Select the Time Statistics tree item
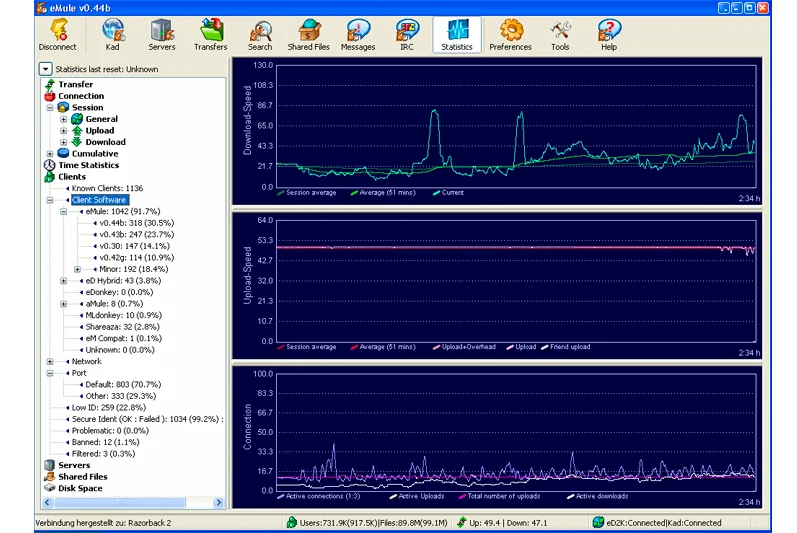Image resolution: width=797 pixels, height=533 pixels. [x=88, y=165]
